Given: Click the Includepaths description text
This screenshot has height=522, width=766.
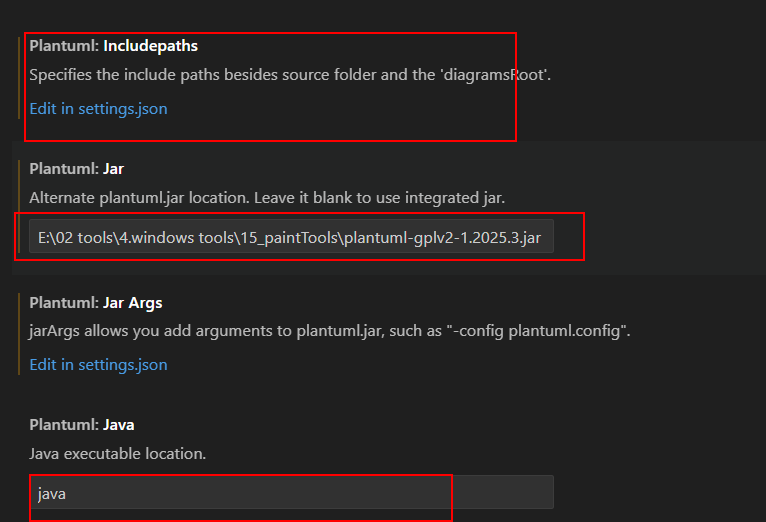Looking at the screenshot, I should [x=290, y=75].
